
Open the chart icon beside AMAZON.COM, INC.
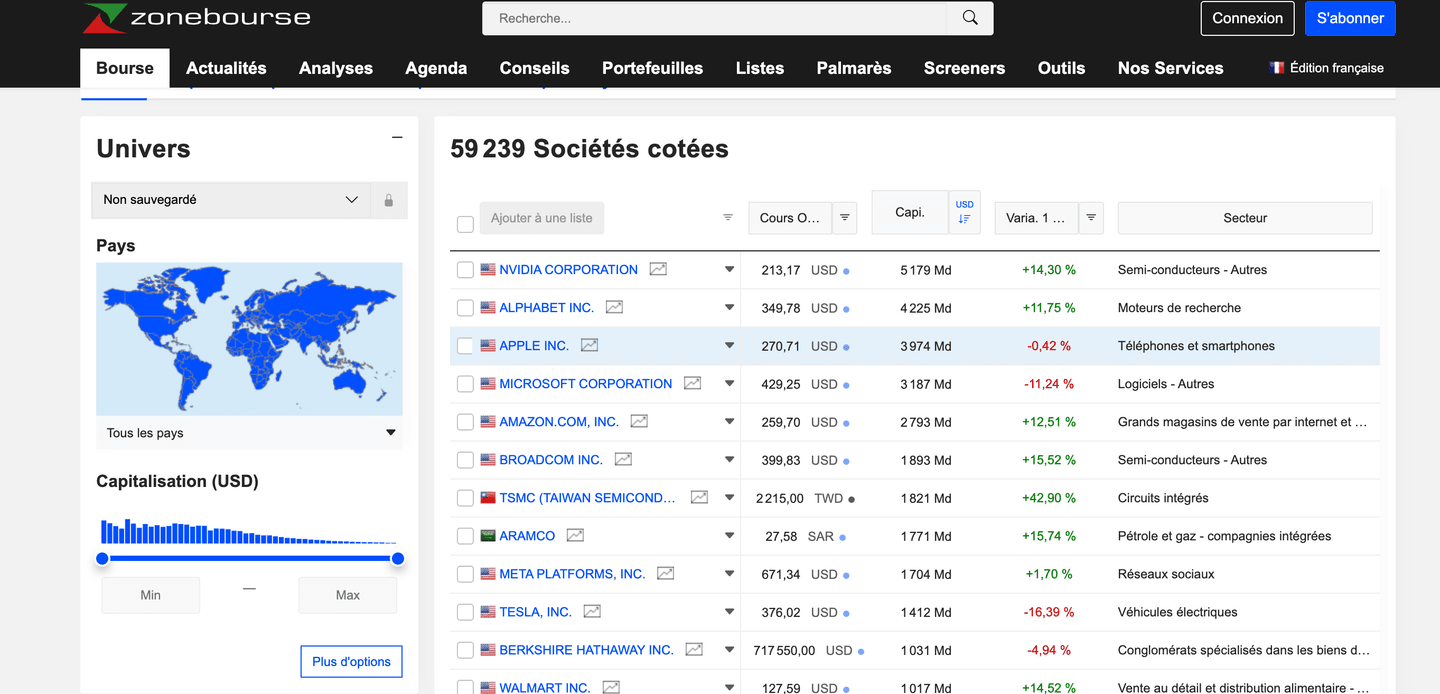[x=639, y=421]
